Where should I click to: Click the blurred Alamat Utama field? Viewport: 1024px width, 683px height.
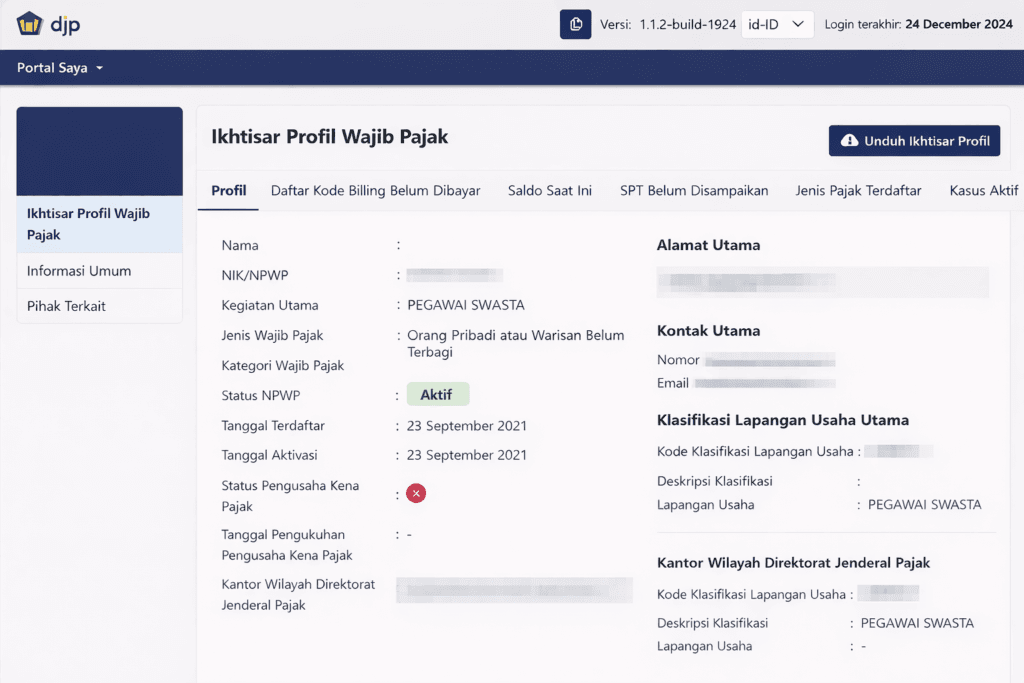point(822,282)
